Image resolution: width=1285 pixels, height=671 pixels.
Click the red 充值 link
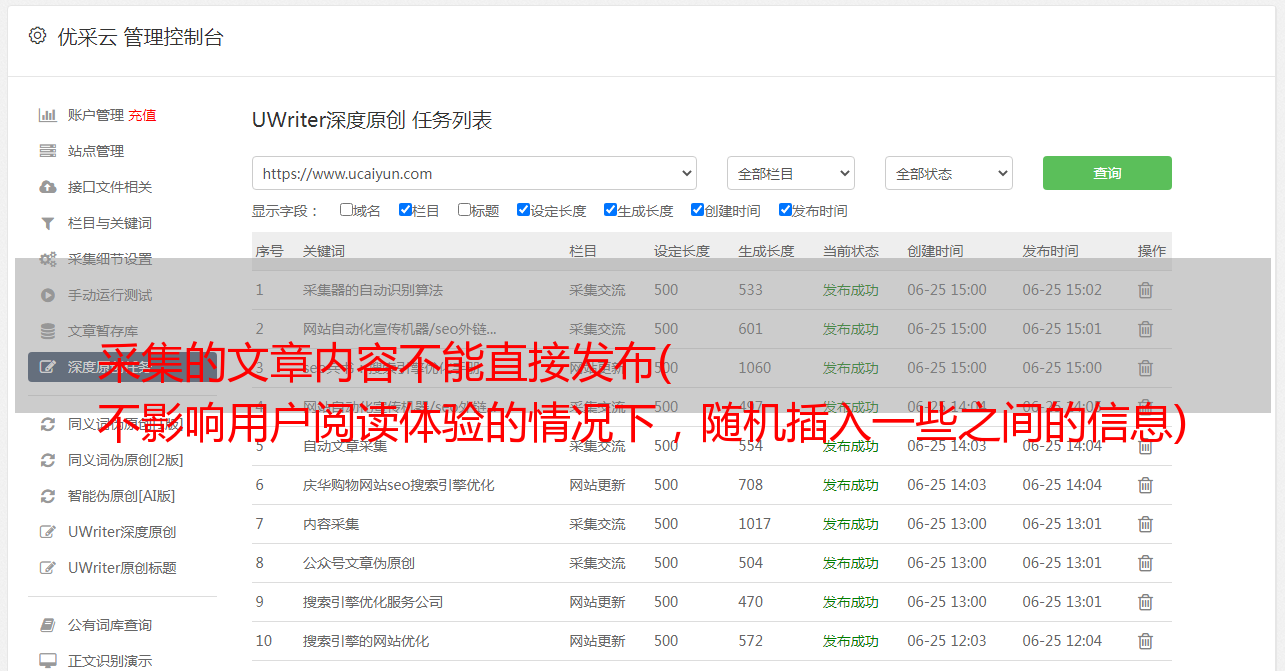(142, 115)
